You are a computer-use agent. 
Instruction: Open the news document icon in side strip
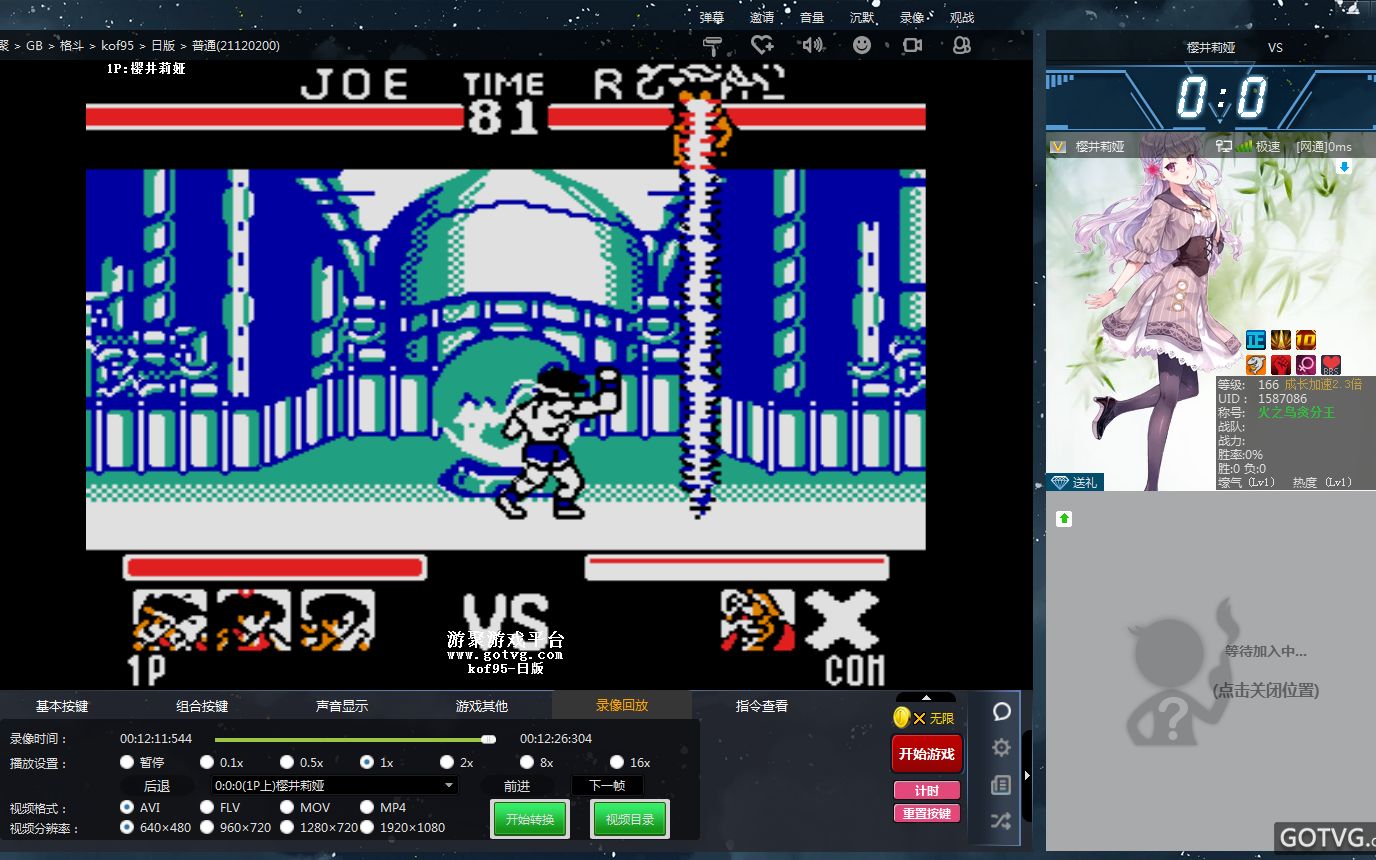(x=1001, y=785)
